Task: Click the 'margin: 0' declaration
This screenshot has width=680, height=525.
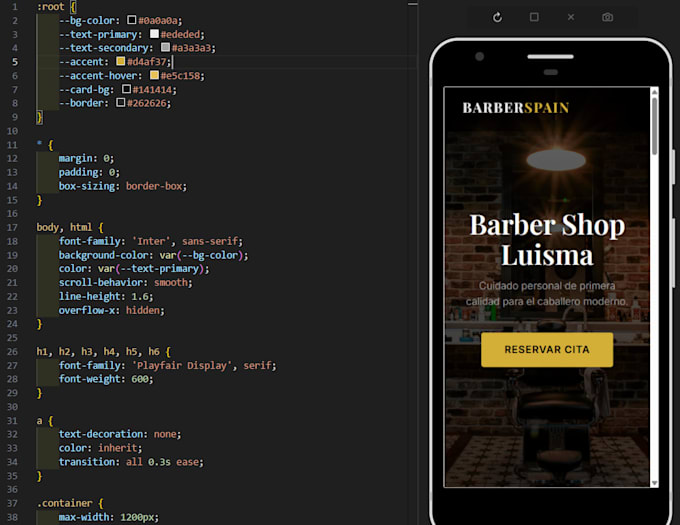Action: 86,158
